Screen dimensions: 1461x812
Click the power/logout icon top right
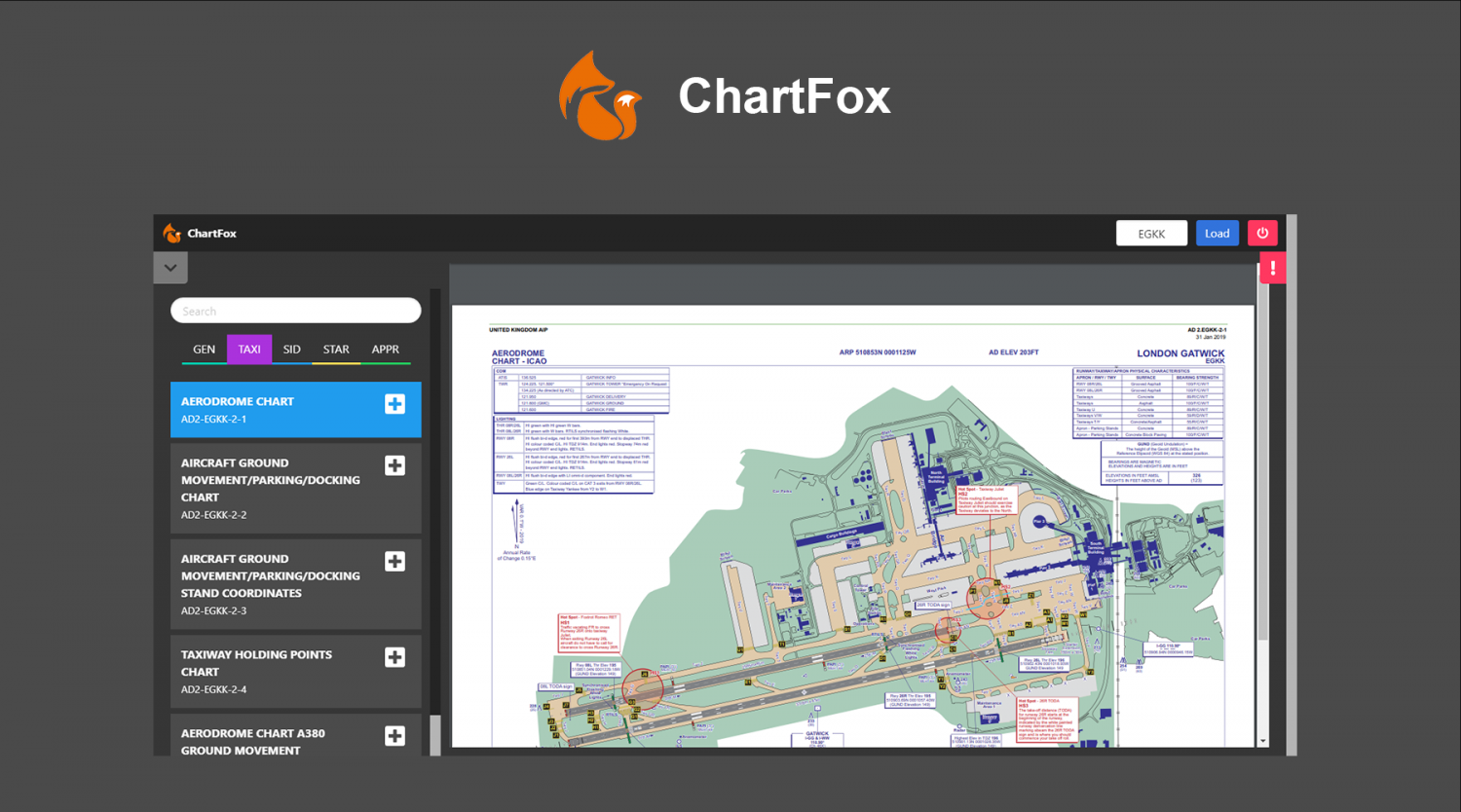1261,233
